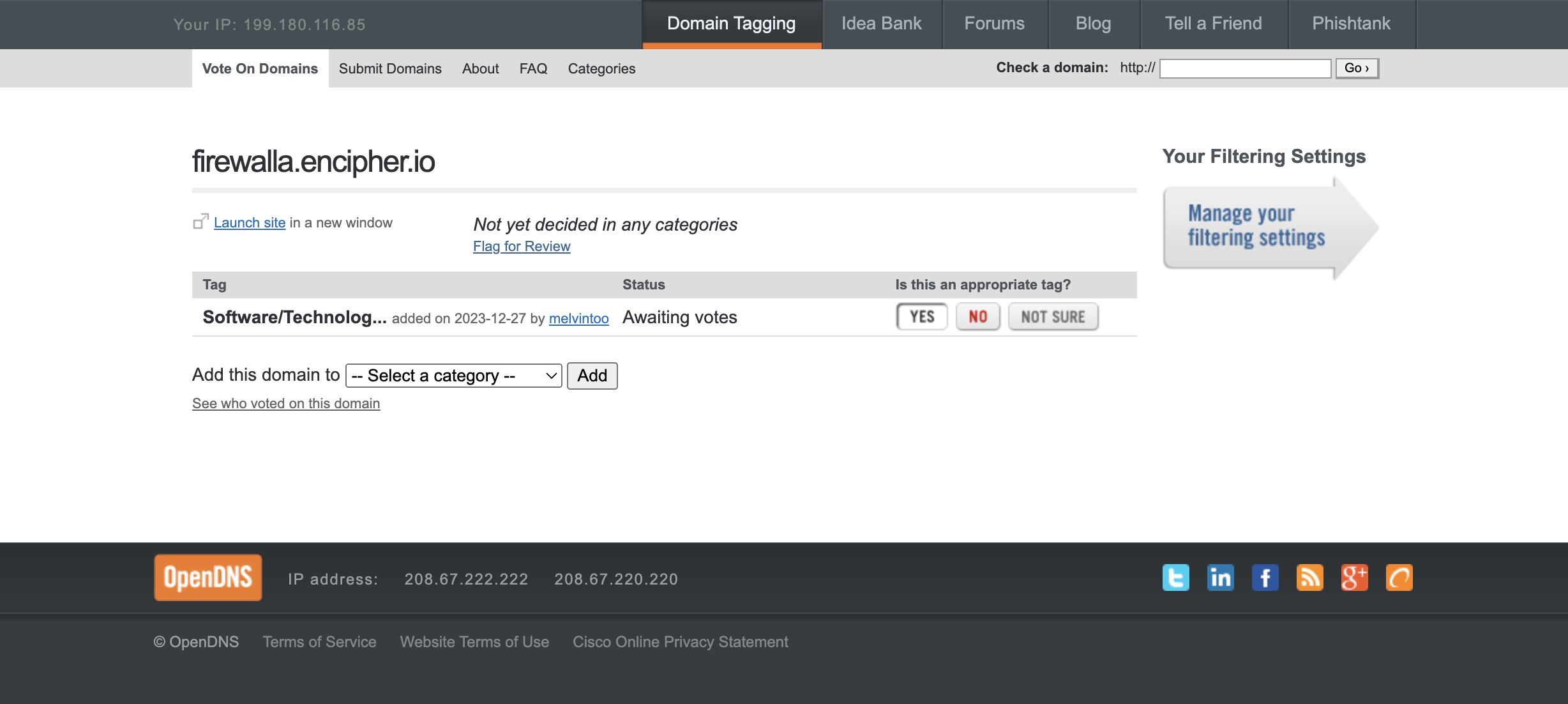This screenshot has height=704, width=1568.
Task: Click the Add category button
Action: pos(592,376)
